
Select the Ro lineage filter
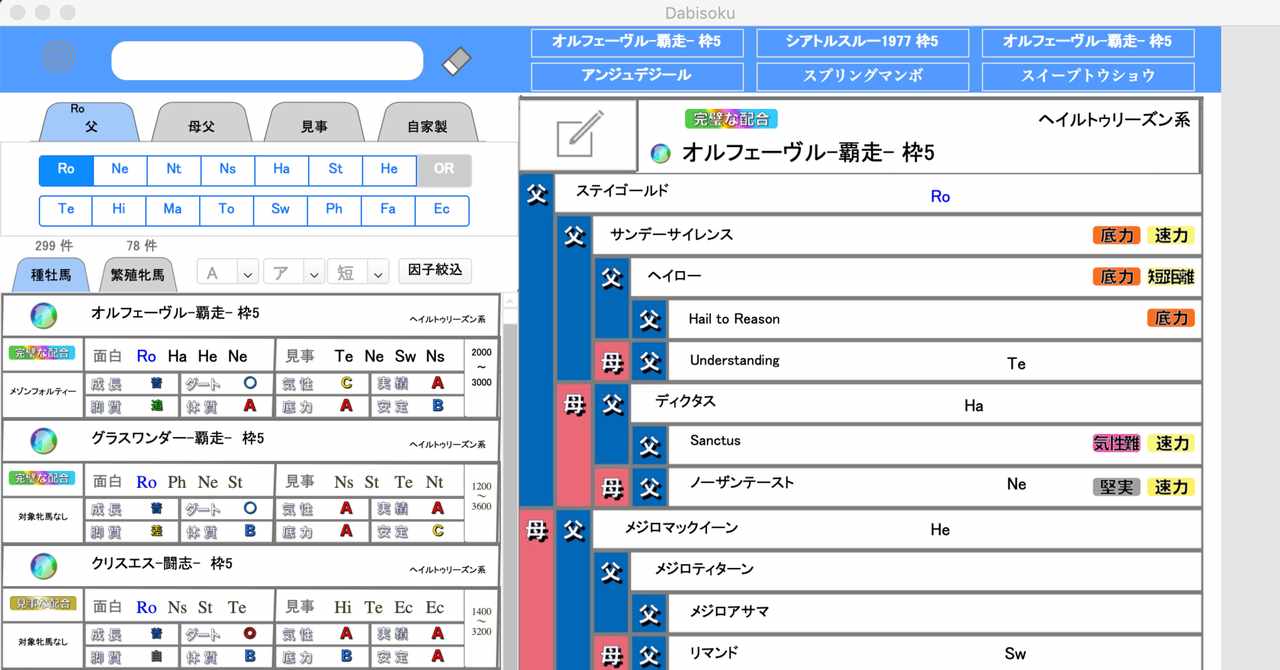(66, 170)
